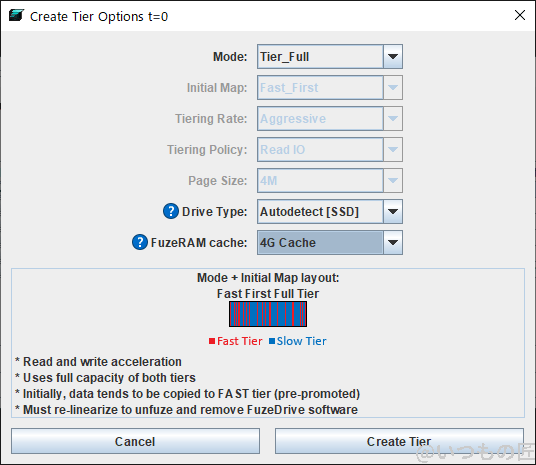Close the Create Tier Options dialog

pos(520,15)
